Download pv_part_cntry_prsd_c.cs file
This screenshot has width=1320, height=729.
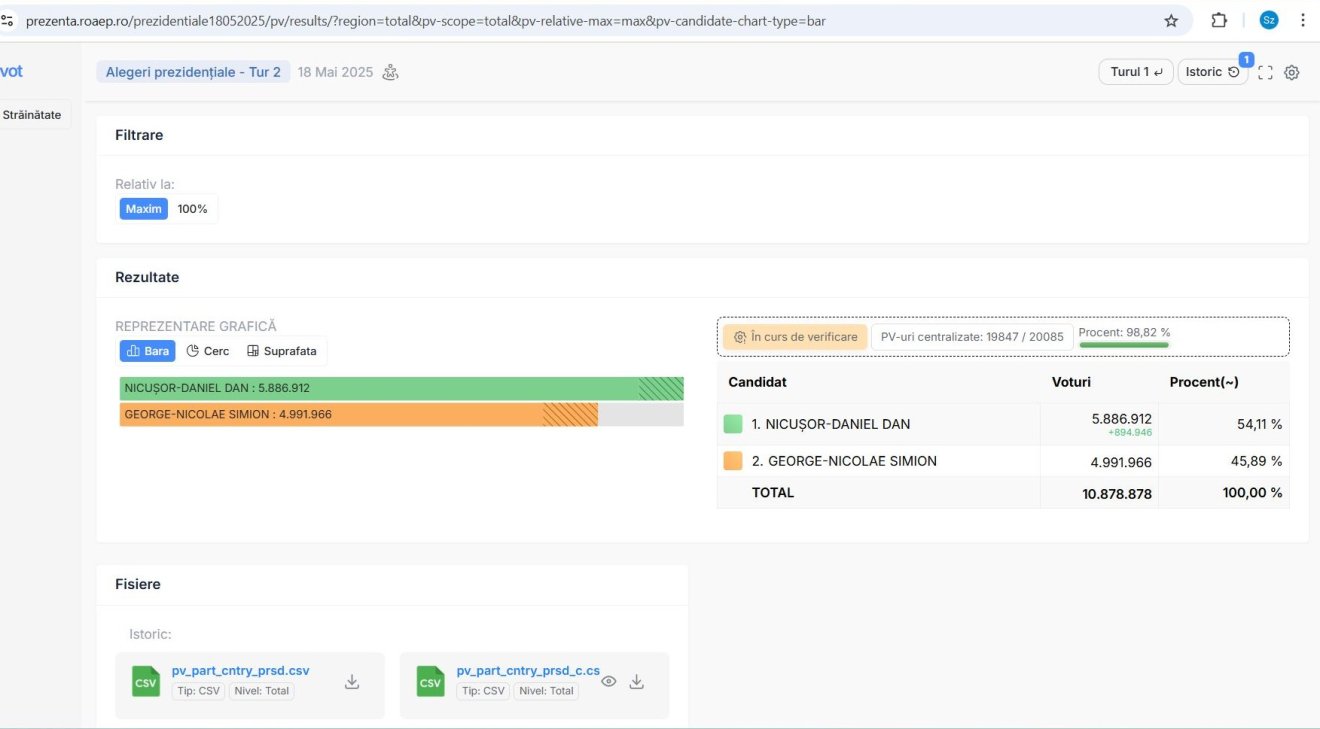coord(637,682)
